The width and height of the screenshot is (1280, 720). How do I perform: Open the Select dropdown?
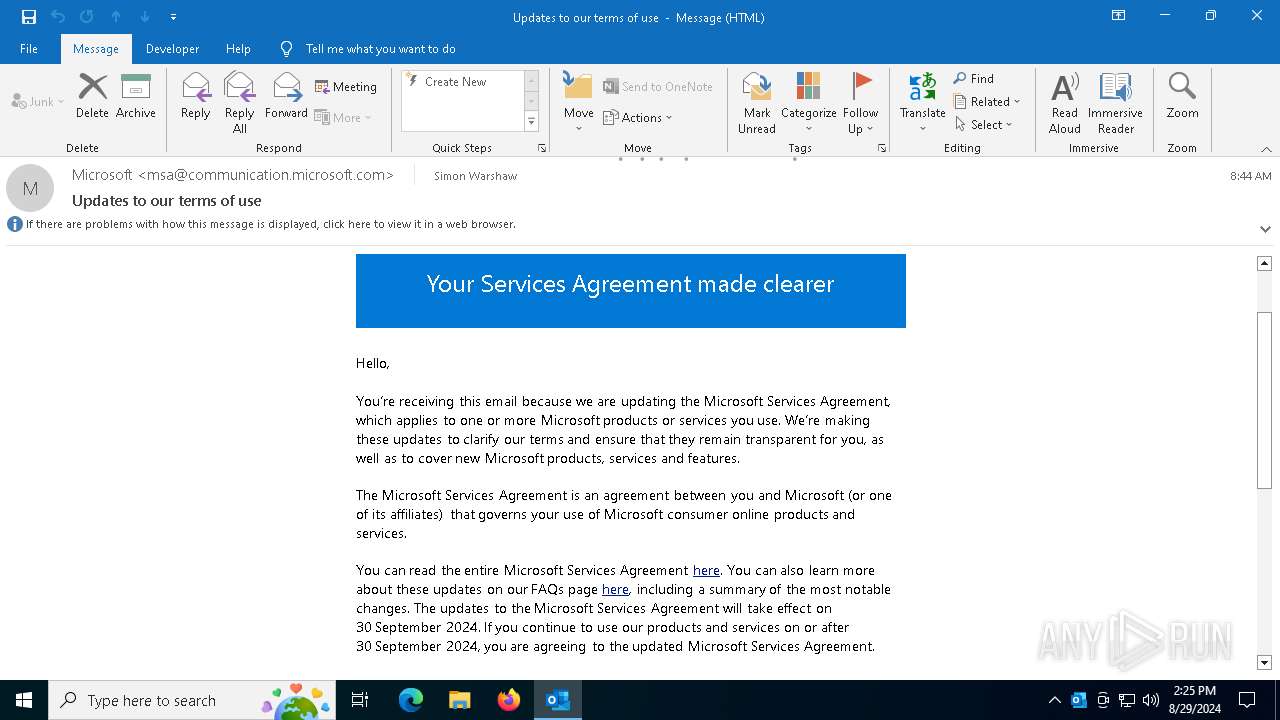pos(984,125)
